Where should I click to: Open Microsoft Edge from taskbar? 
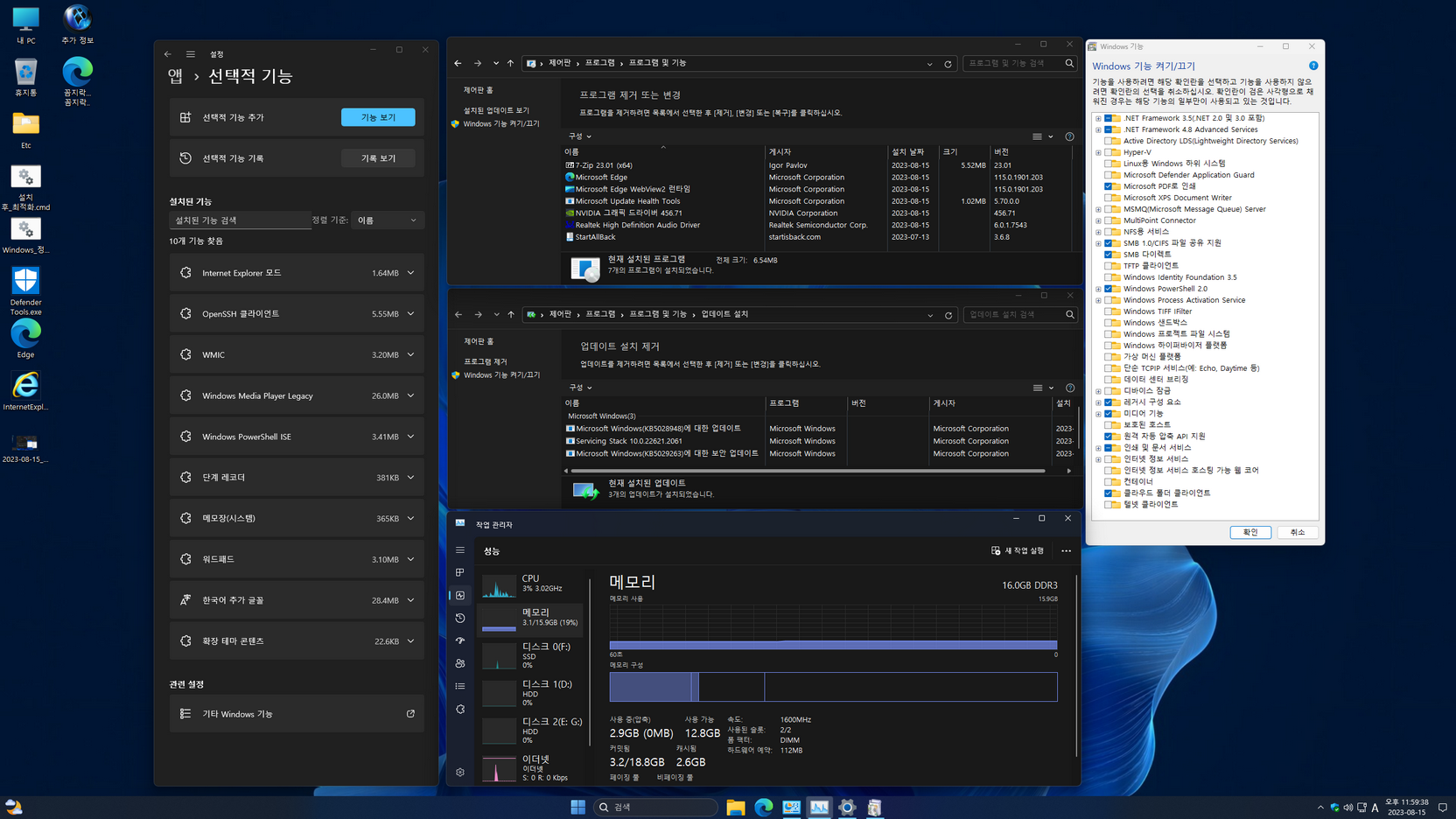click(763, 807)
